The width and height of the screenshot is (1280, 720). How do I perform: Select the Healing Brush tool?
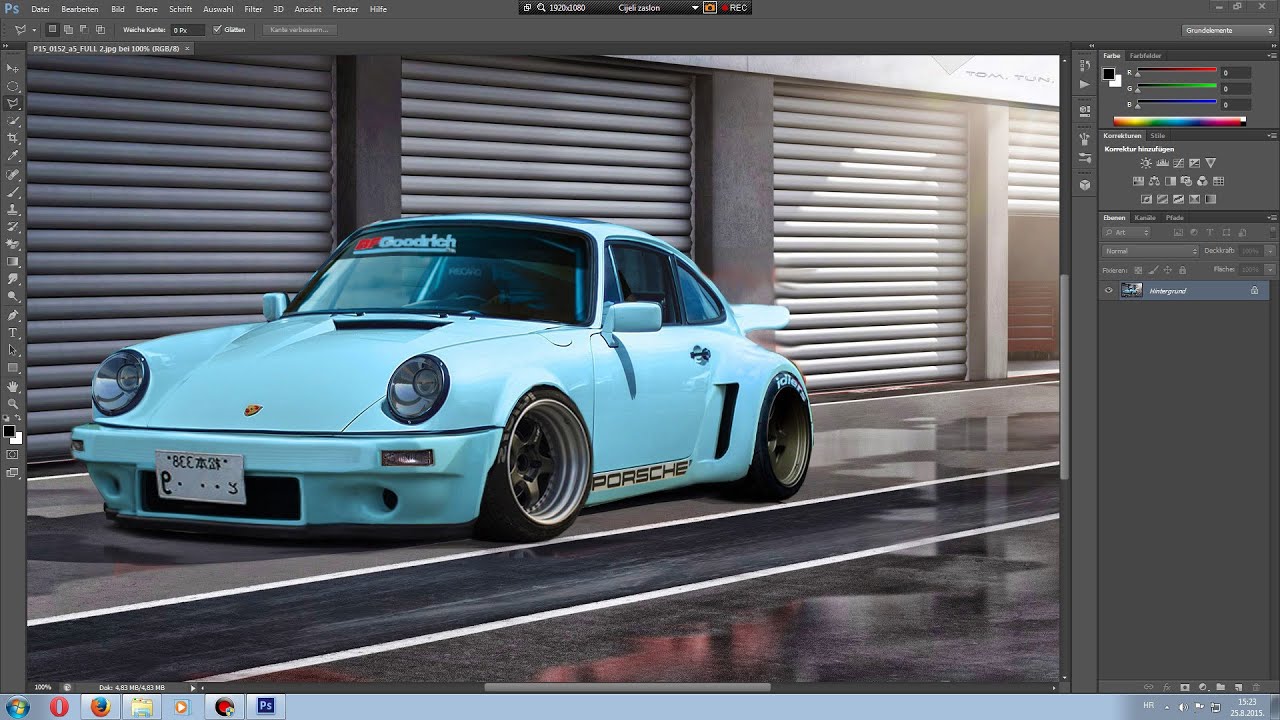point(13,174)
